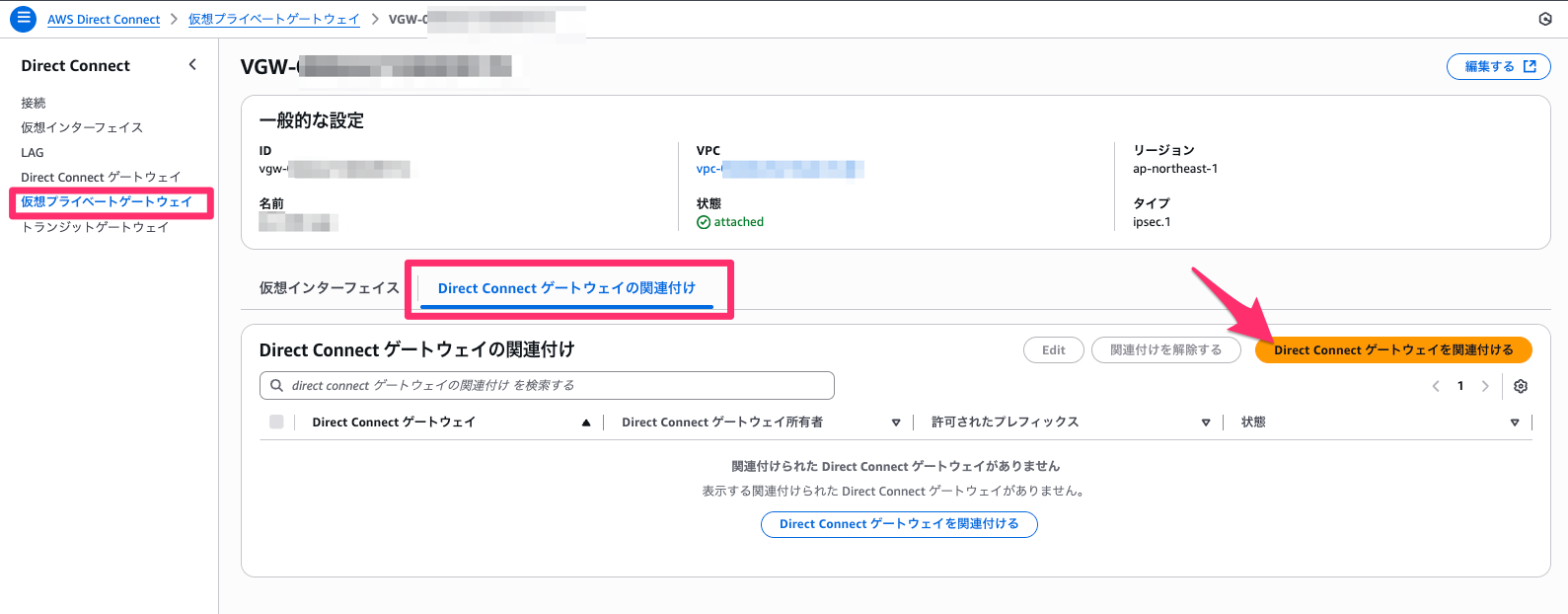Click ipsec.1 type value
Screen dimensions: 1568x614
click(1152, 222)
